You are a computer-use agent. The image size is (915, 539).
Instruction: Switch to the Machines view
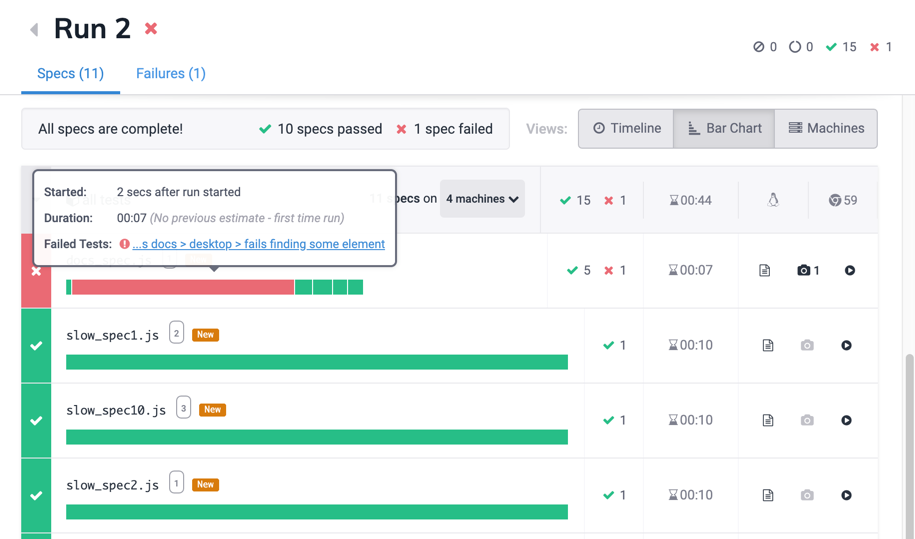[826, 128]
